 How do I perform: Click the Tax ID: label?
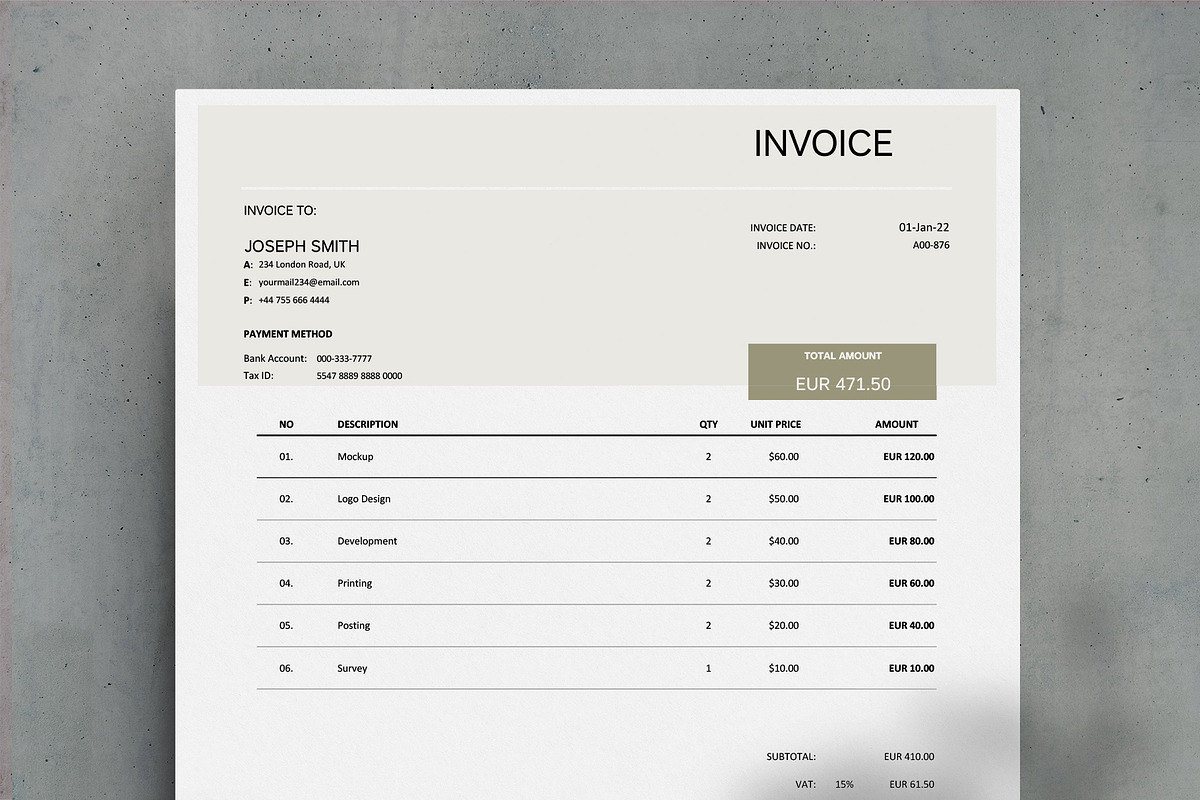pos(258,376)
